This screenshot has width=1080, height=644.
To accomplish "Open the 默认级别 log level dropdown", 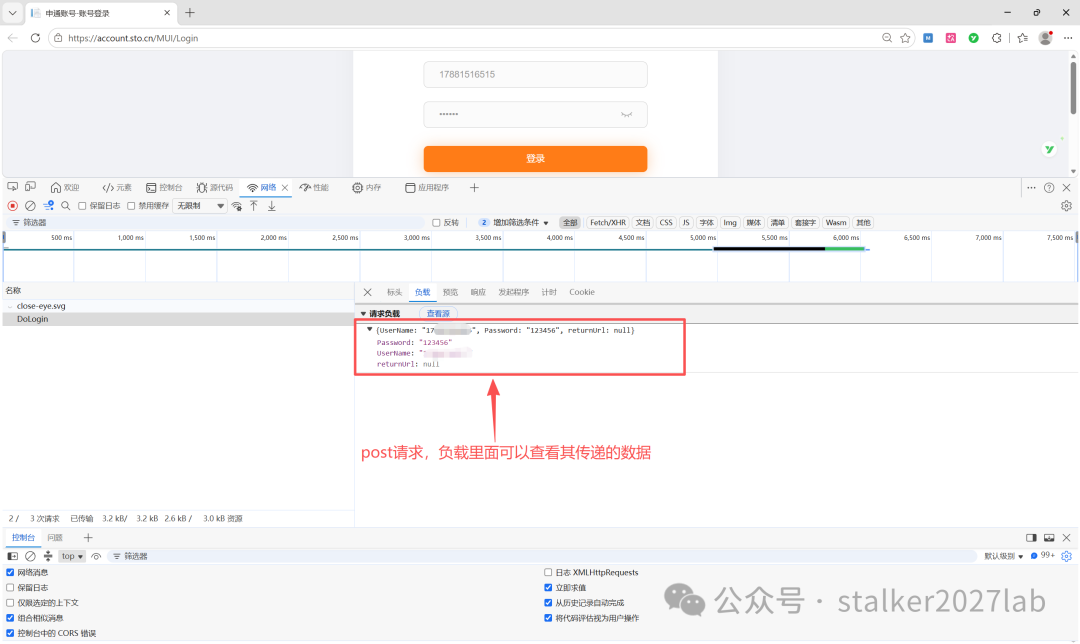I will tap(1004, 556).
